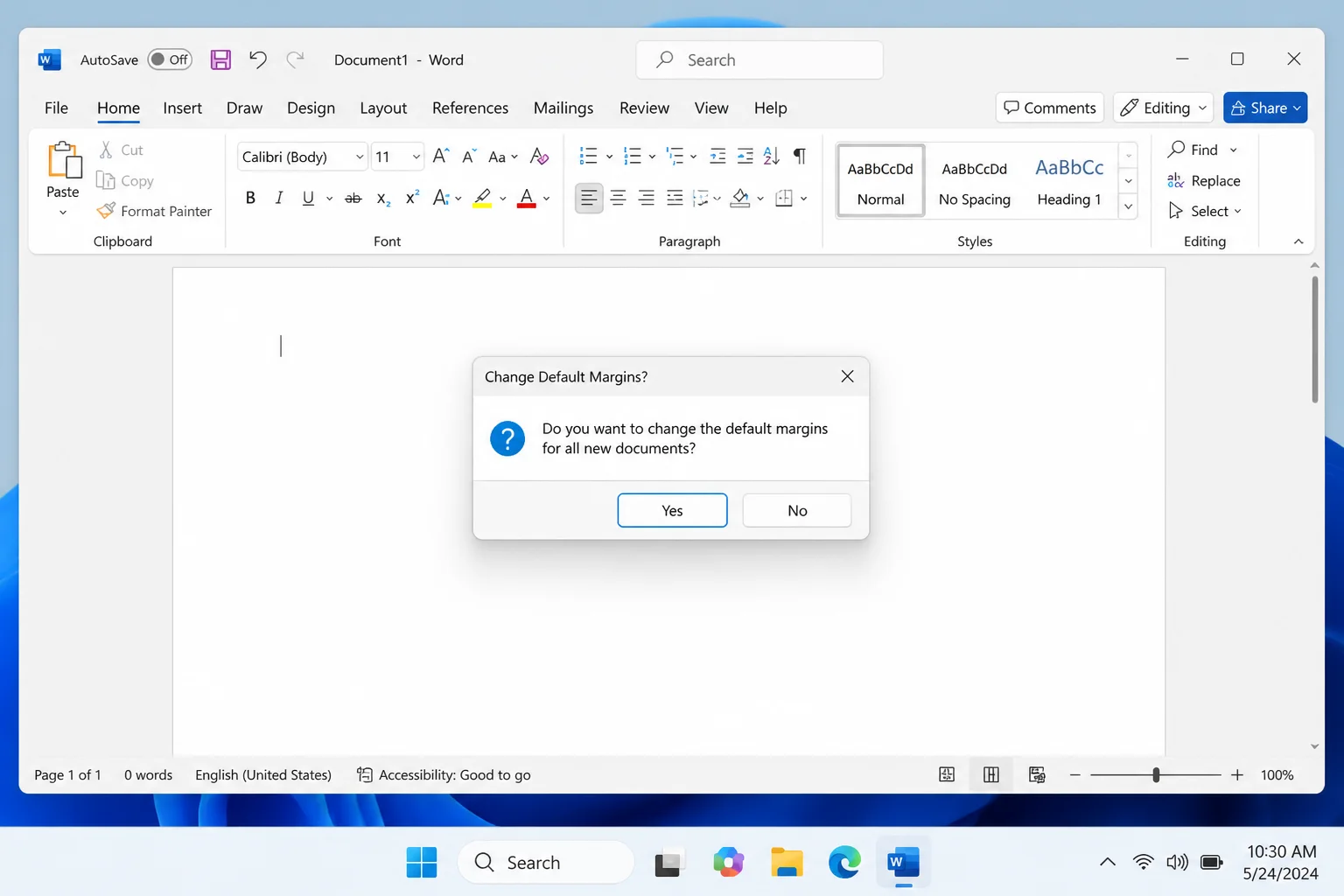Viewport: 1344px width, 896px height.
Task: Open the Editing mode dropdown
Action: coord(1163,108)
